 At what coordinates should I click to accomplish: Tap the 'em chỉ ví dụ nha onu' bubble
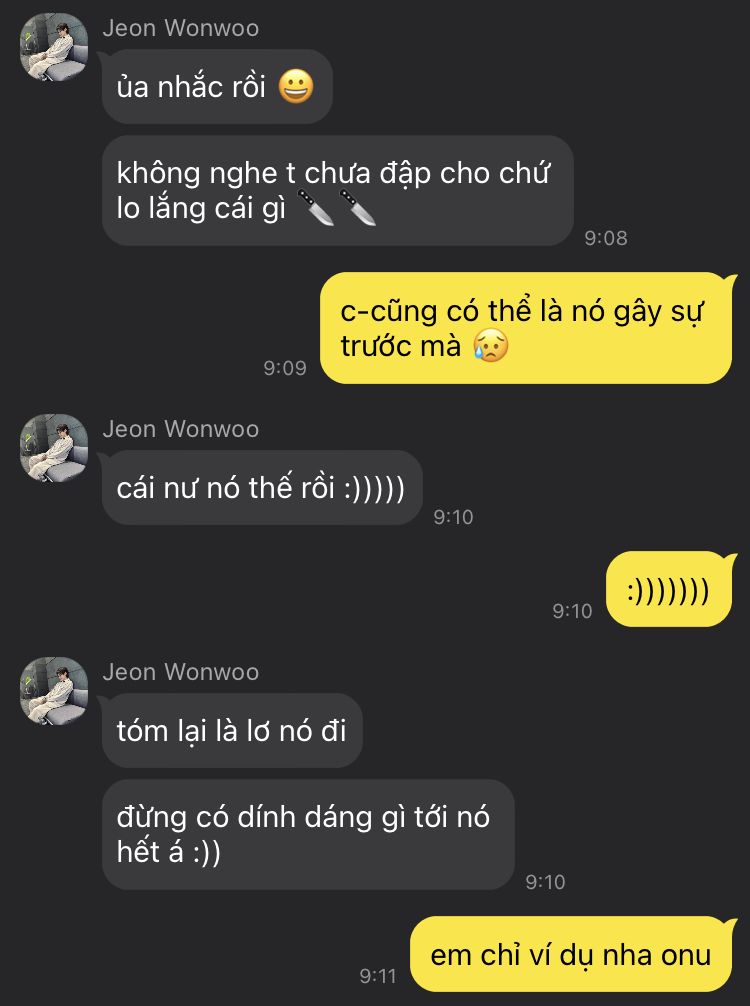click(x=572, y=954)
